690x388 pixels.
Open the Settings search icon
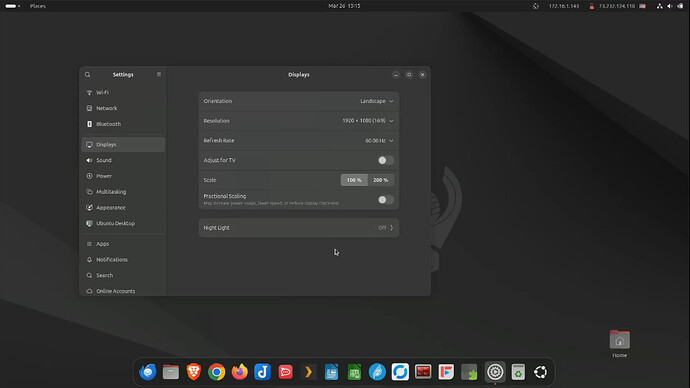click(88, 75)
